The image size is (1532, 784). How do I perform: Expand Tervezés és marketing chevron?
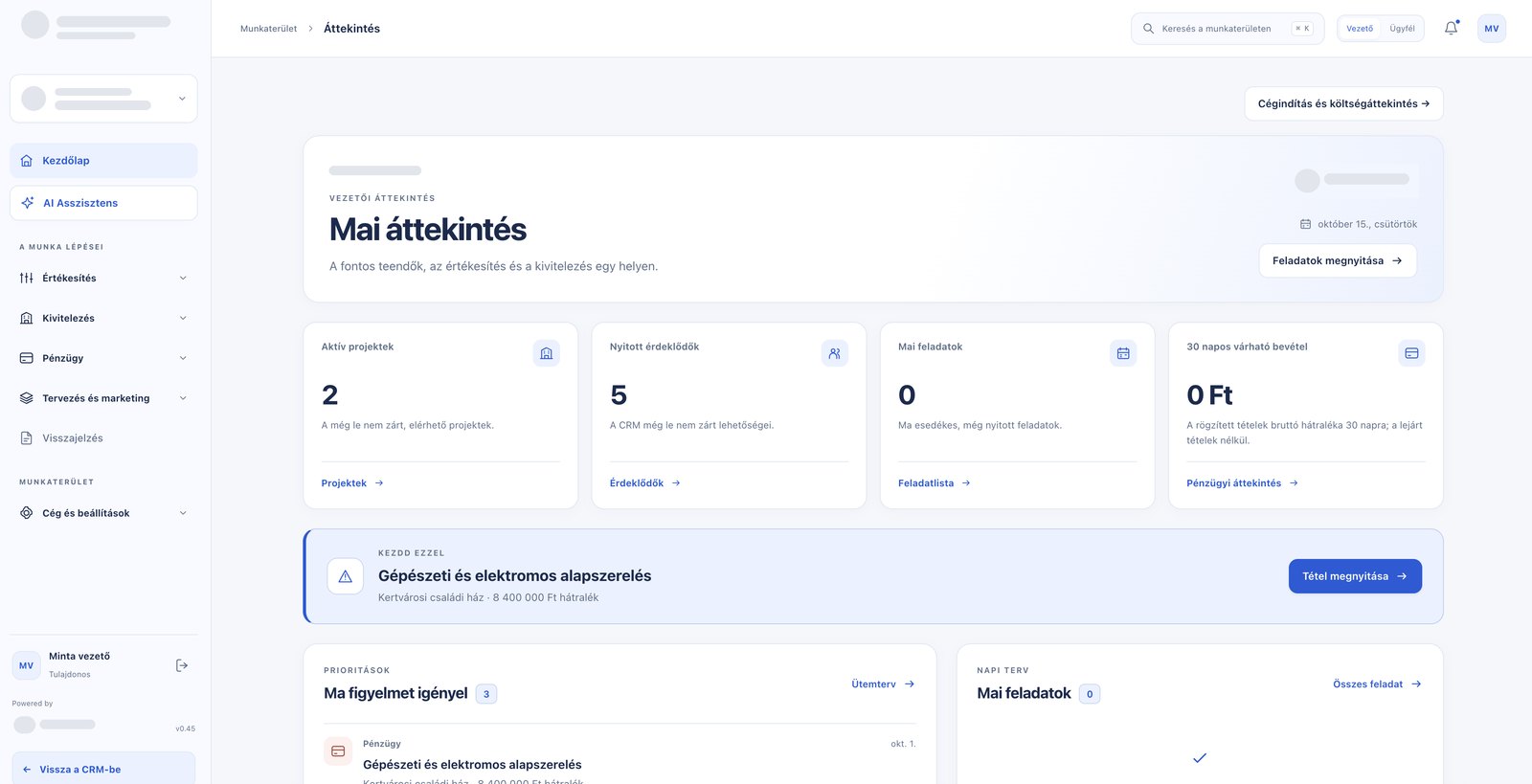point(183,398)
